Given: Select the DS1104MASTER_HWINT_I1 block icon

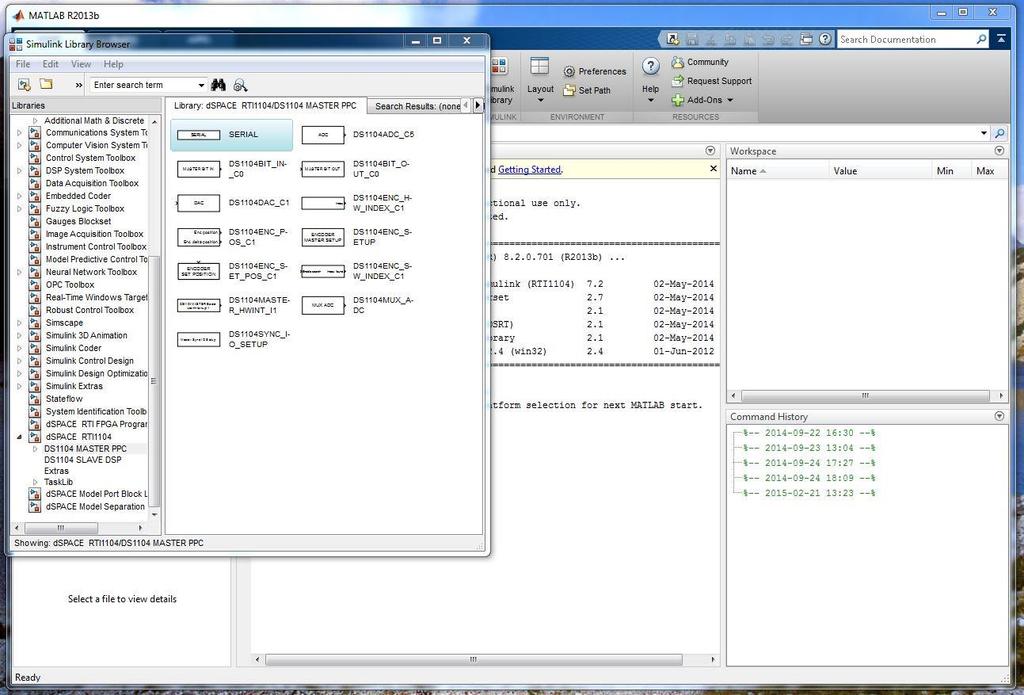Looking at the screenshot, I should [199, 305].
